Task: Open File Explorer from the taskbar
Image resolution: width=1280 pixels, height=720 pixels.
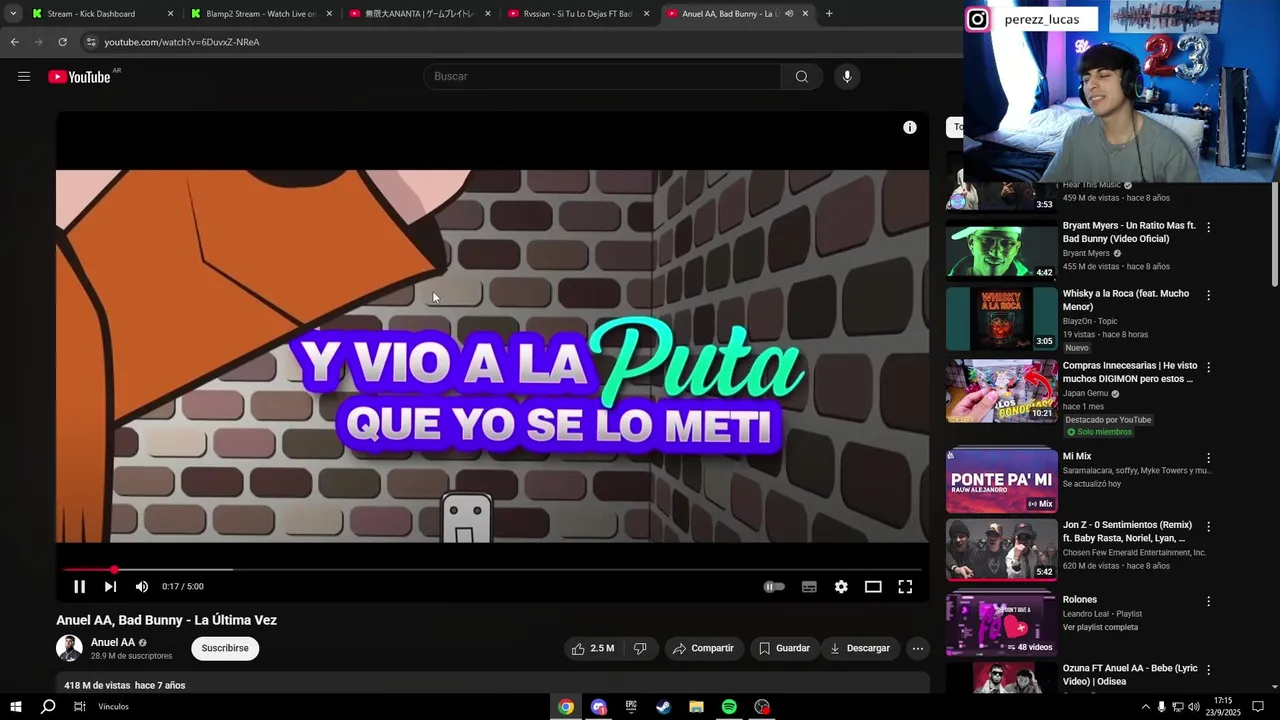Action: pos(696,707)
